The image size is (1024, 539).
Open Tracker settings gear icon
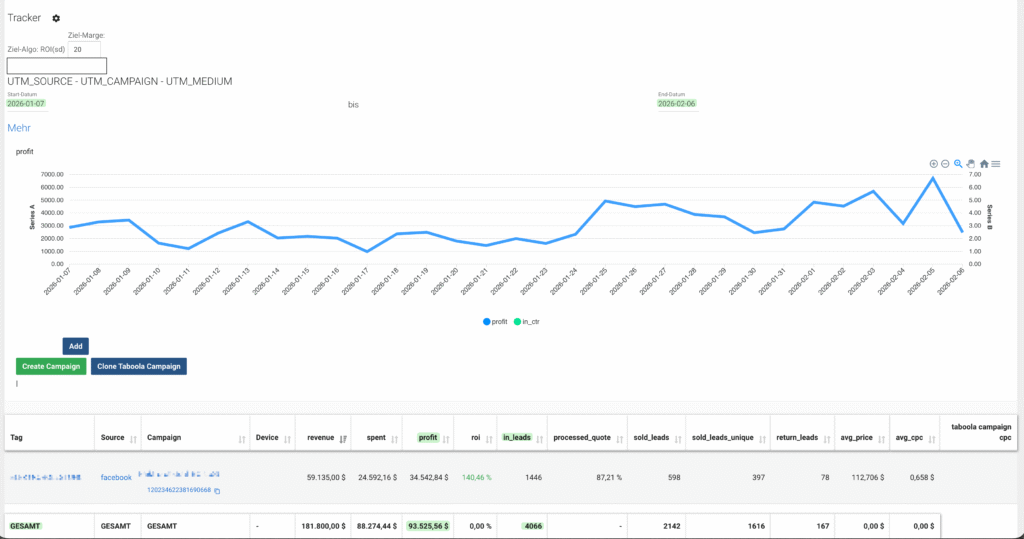click(56, 18)
